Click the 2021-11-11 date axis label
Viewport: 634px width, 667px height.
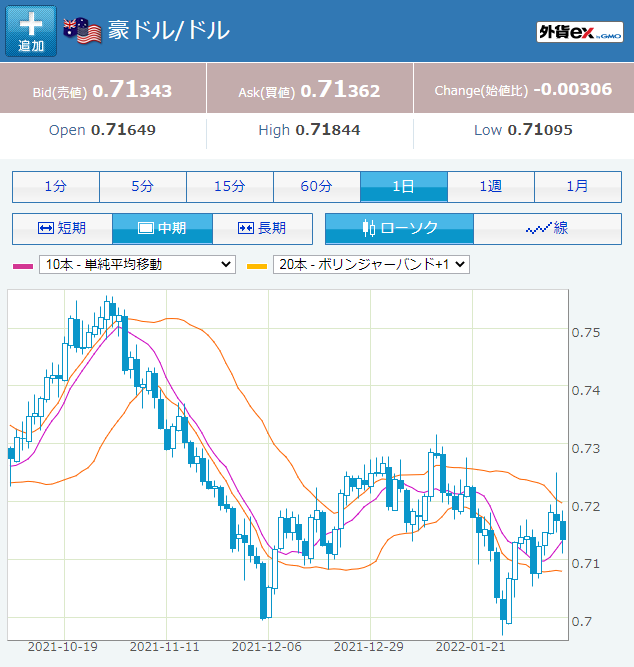pos(165,647)
